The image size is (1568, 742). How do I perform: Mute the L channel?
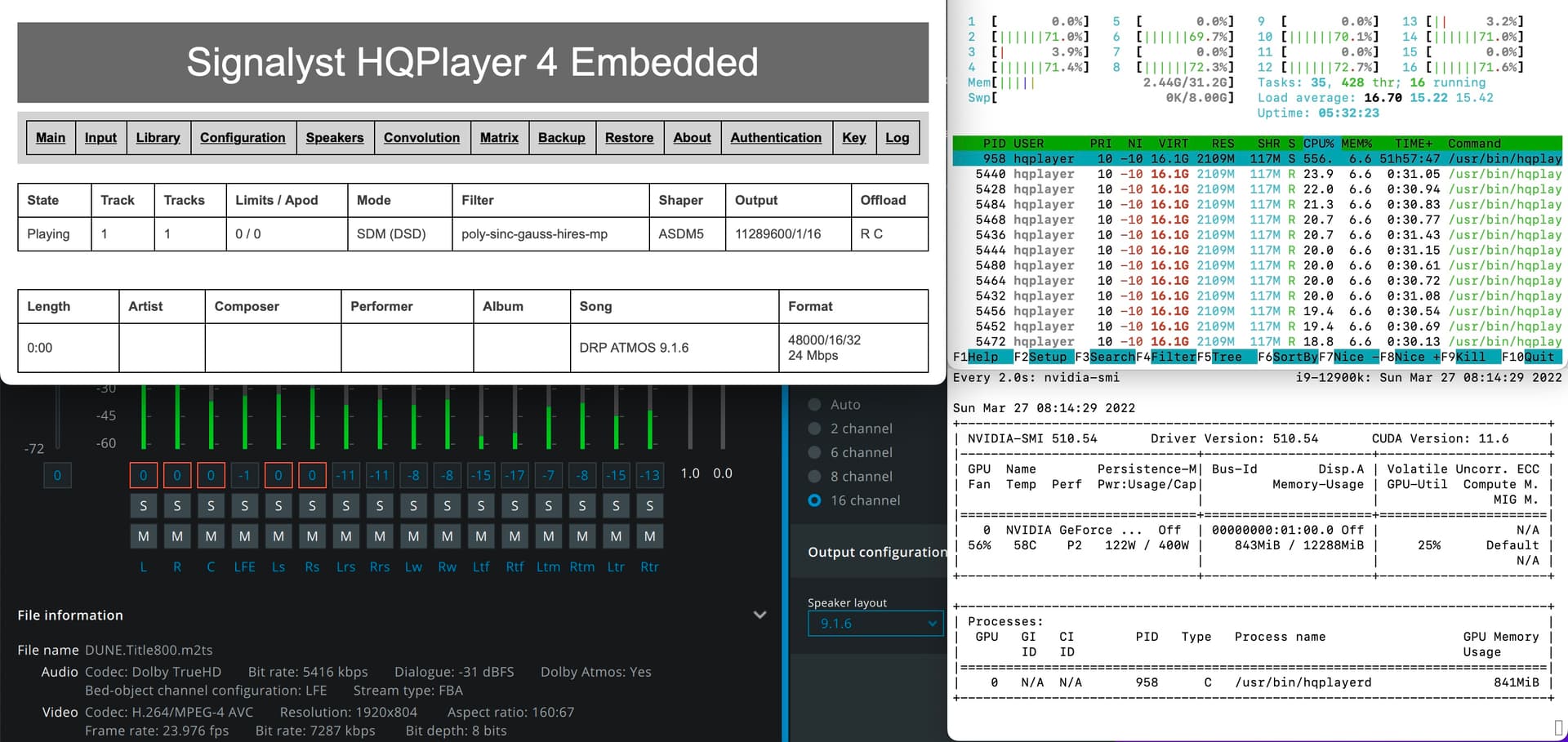coord(144,536)
